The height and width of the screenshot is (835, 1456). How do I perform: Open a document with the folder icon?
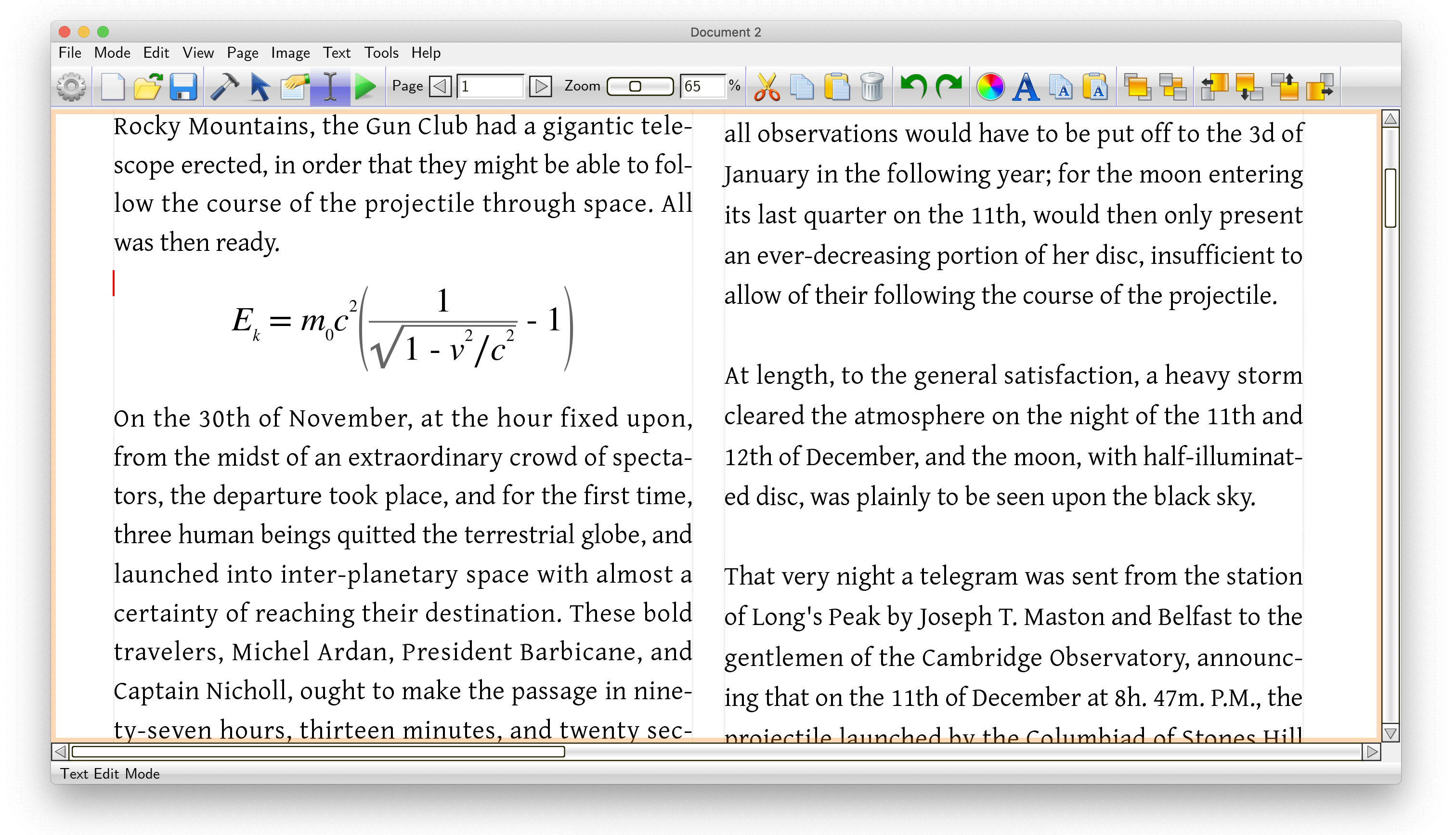[x=148, y=87]
